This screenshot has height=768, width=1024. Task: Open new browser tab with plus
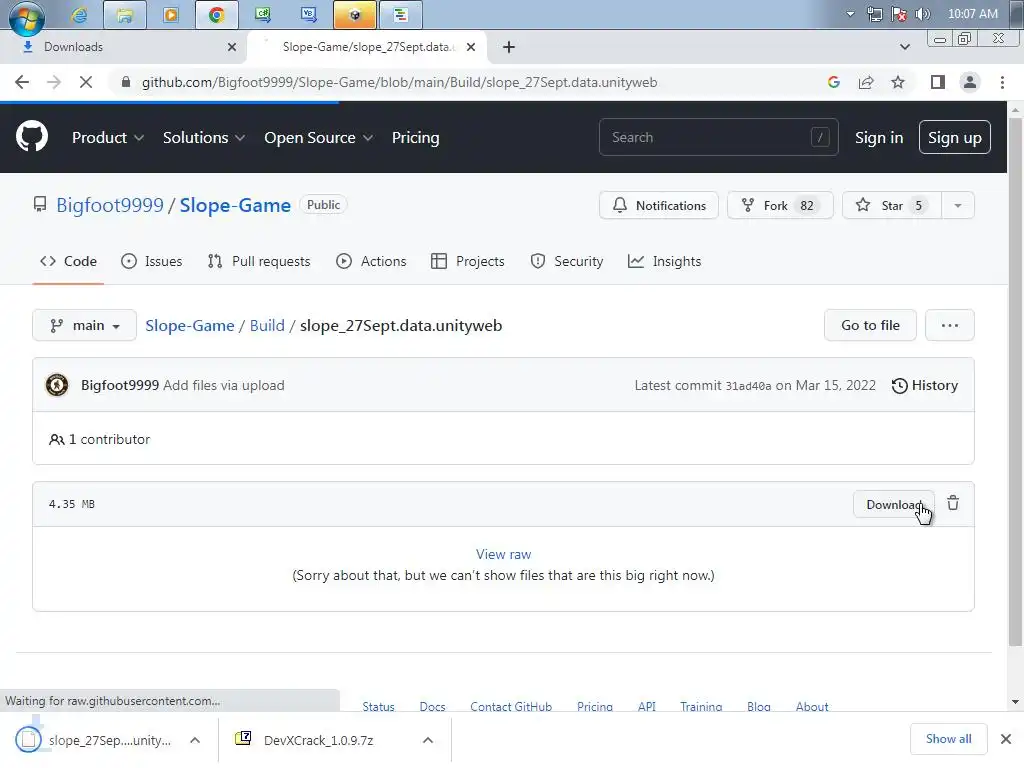coord(509,47)
